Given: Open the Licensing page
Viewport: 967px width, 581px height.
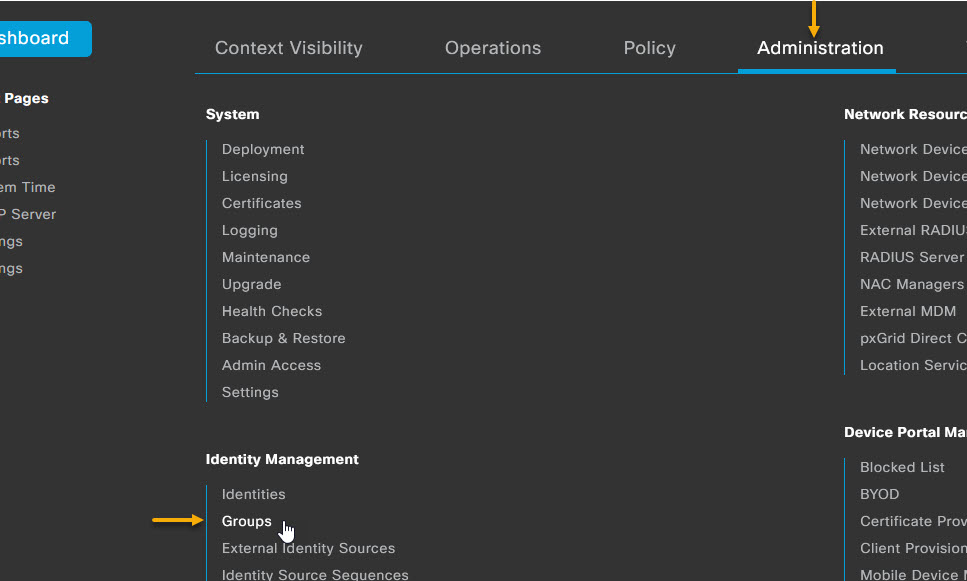Looking at the screenshot, I should [255, 176].
